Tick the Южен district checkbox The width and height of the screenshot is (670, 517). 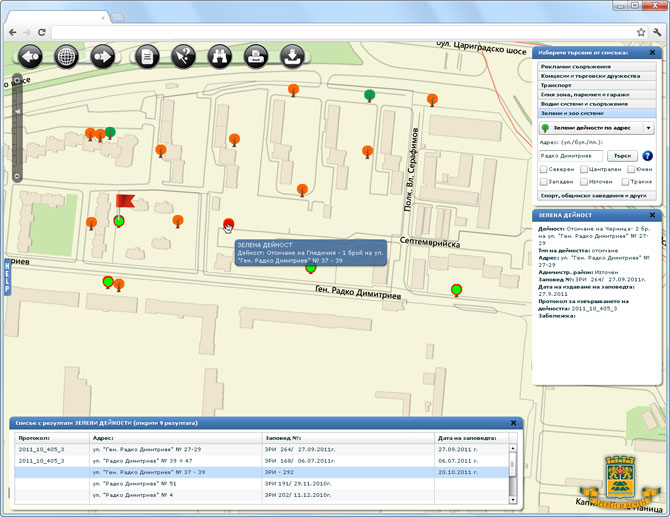[x=631, y=169]
